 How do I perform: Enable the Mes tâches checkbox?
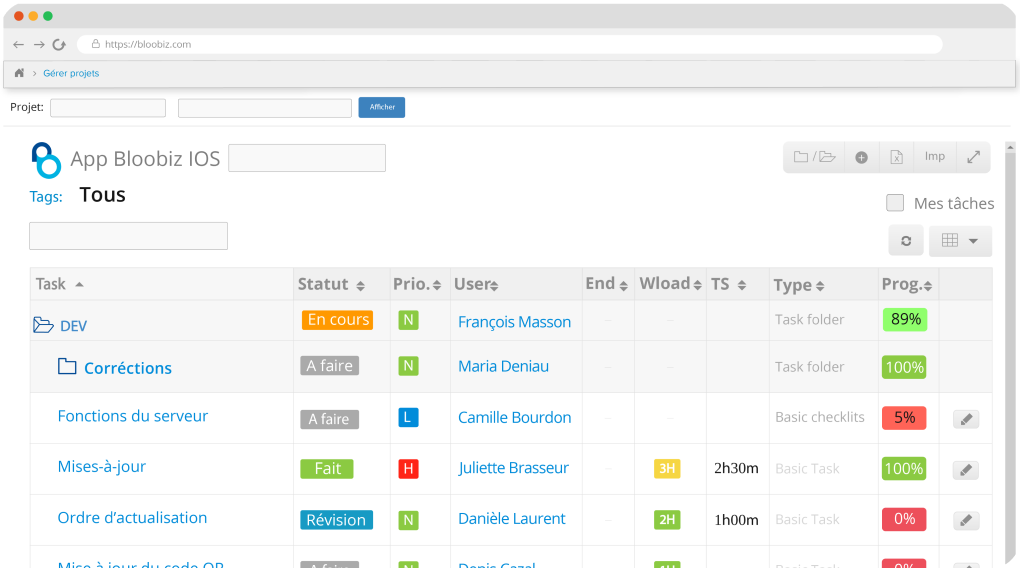click(x=895, y=203)
